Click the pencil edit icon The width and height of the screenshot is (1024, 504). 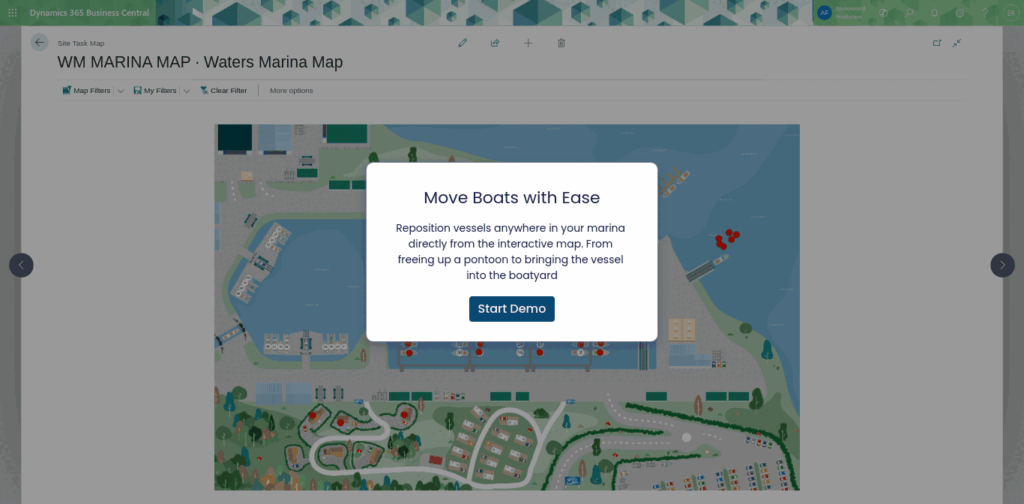click(x=463, y=43)
